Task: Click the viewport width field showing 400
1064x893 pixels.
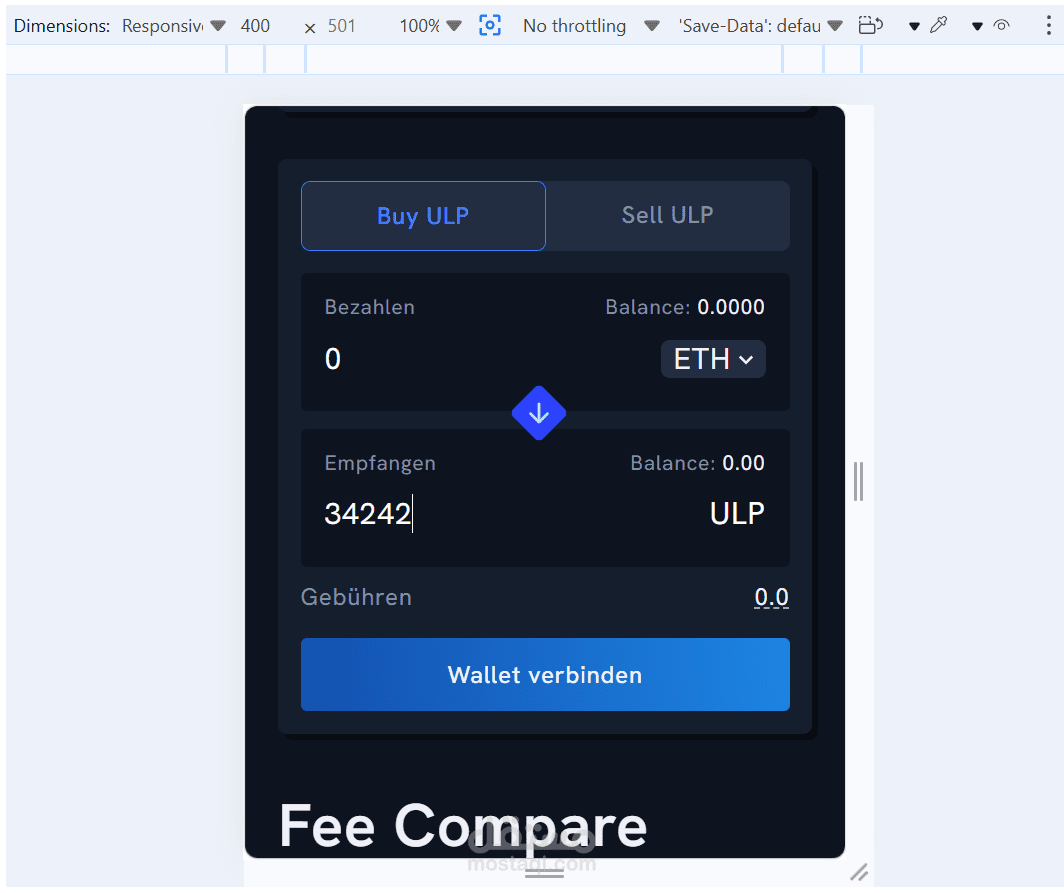Action: pyautogui.click(x=256, y=26)
